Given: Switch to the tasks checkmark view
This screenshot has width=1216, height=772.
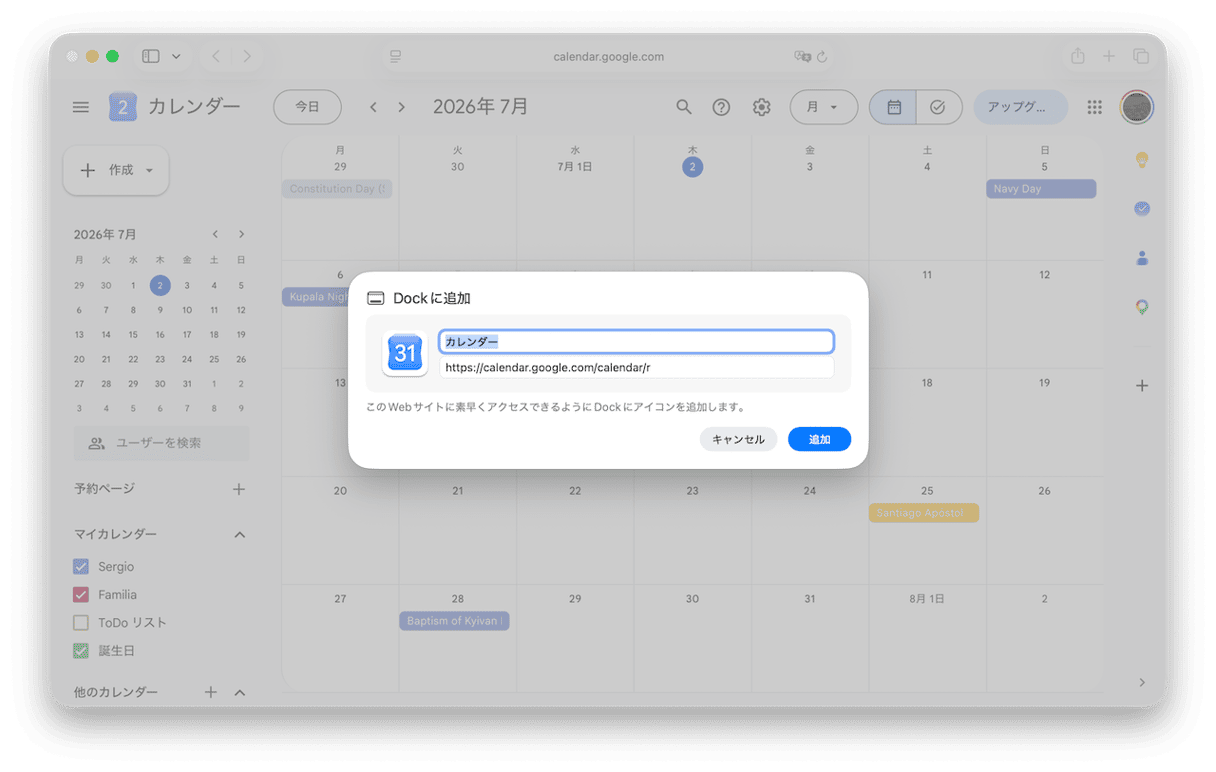Looking at the screenshot, I should [x=938, y=107].
